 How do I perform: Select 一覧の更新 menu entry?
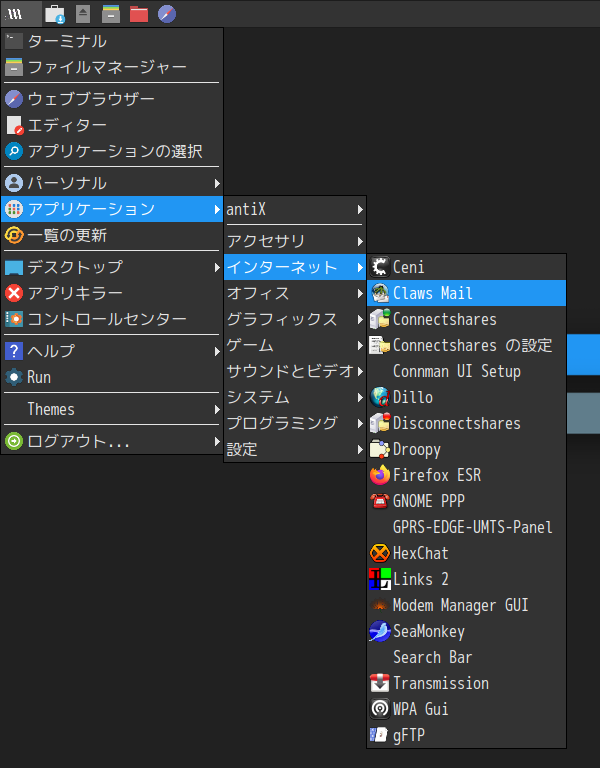click(112, 235)
